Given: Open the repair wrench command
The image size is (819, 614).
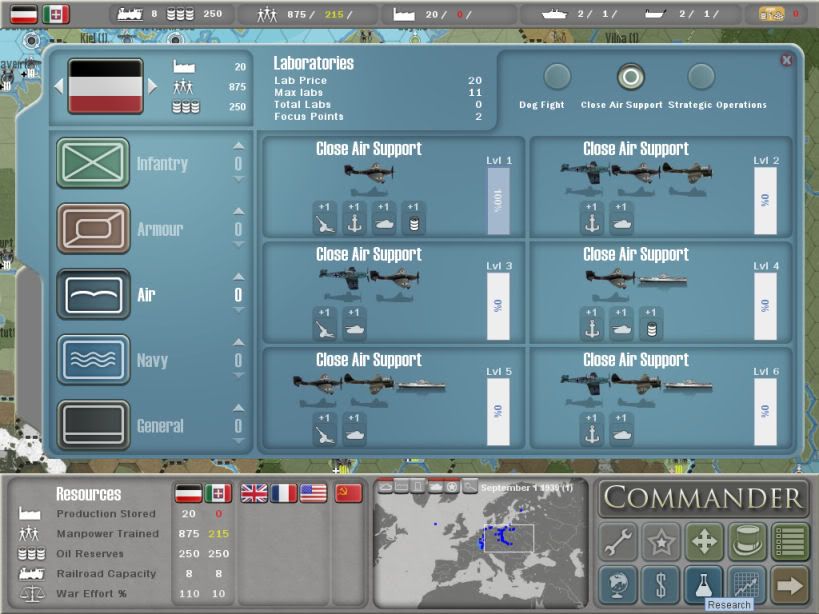Looking at the screenshot, I should pos(618,541).
